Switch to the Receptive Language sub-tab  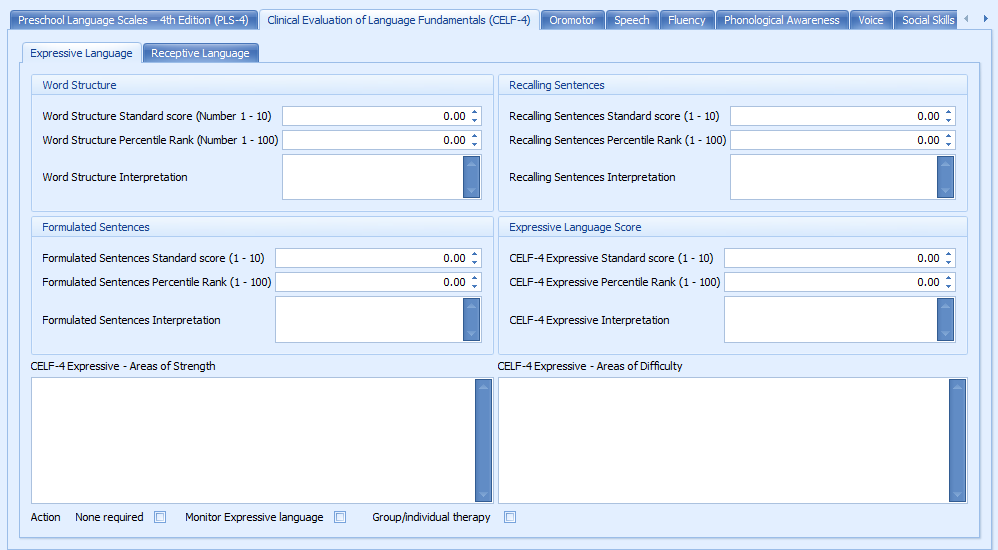[x=200, y=53]
